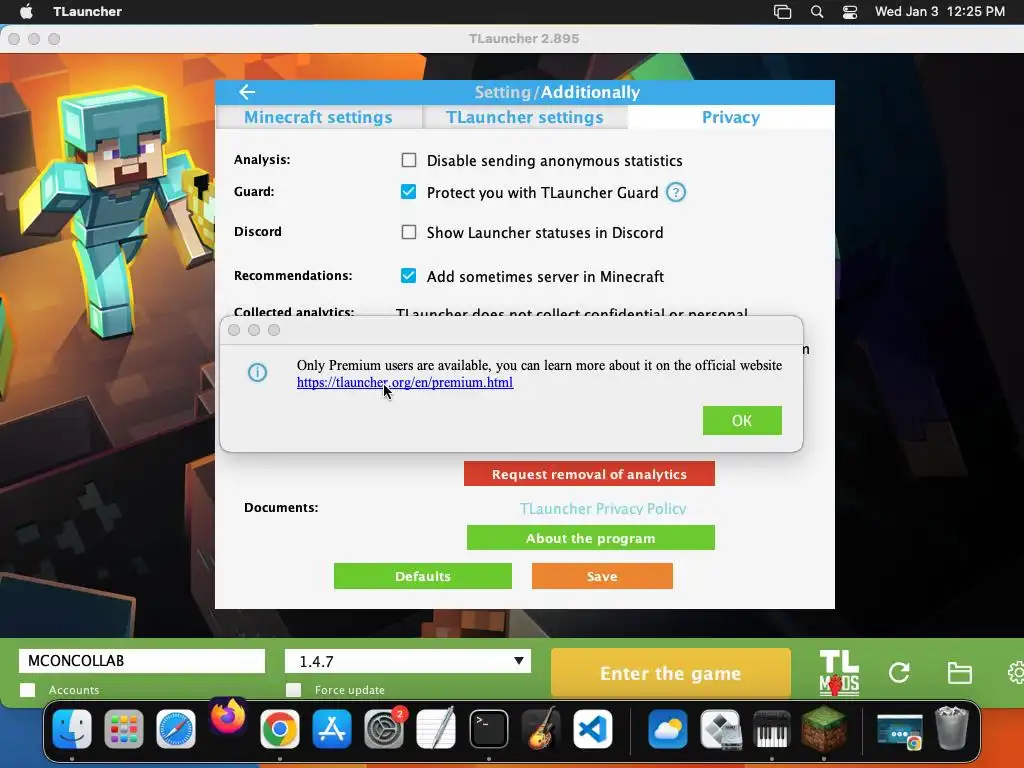Click the Defaults button

(x=423, y=576)
